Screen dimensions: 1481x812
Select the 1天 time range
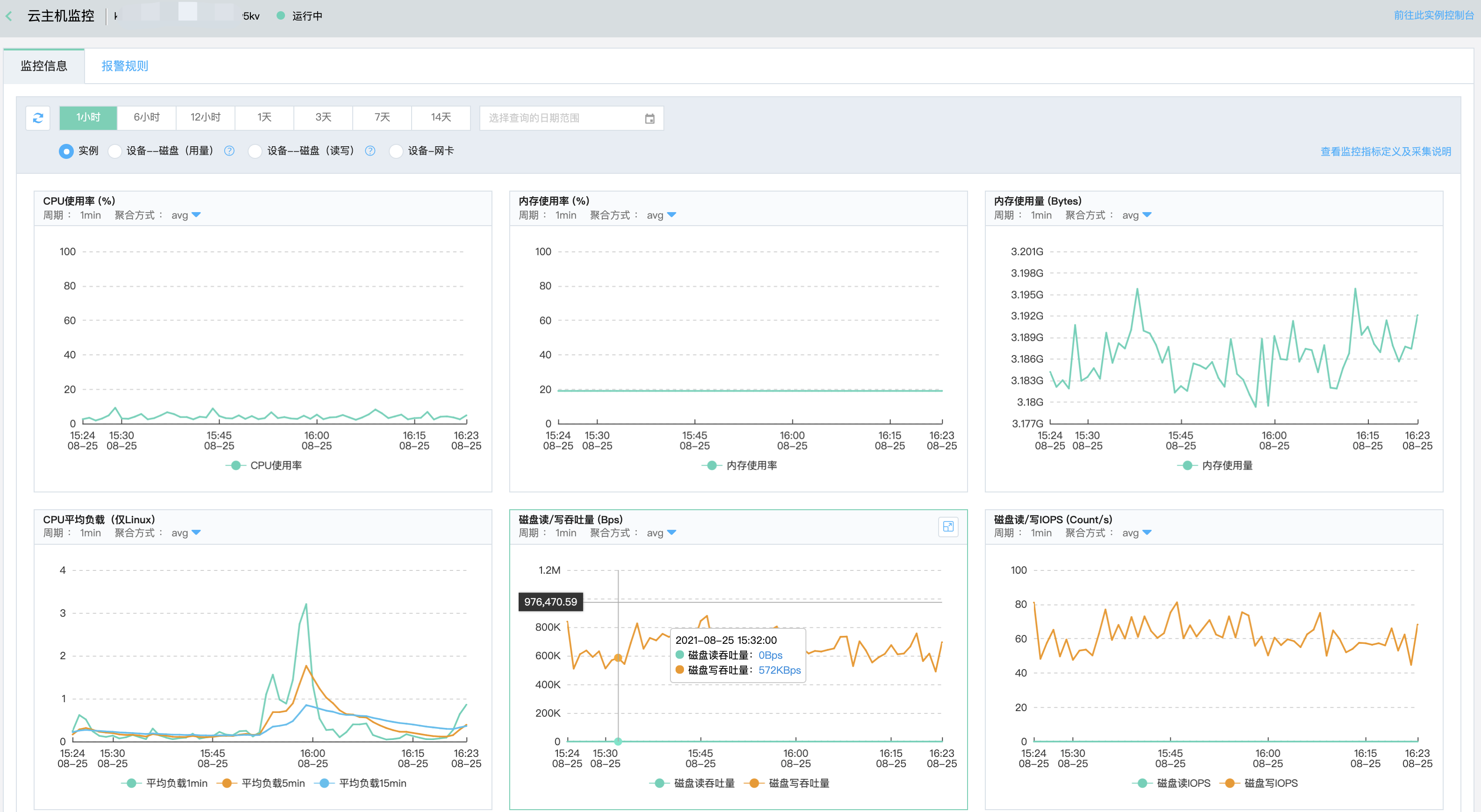point(264,118)
